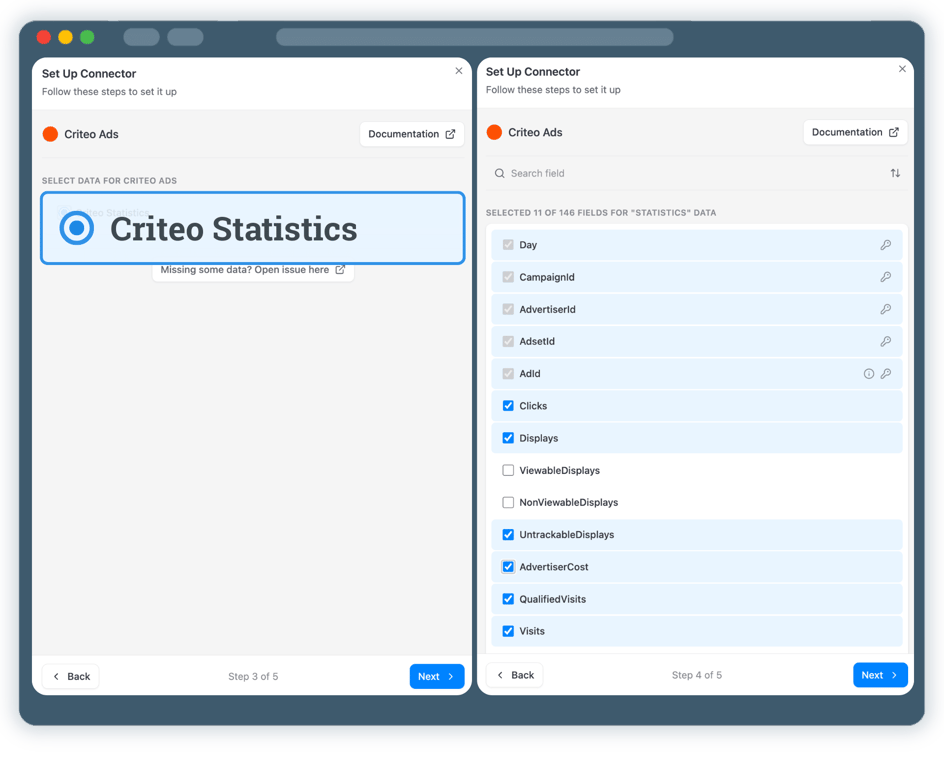Open Documentation in the Step 3 panel
Image resolution: width=944 pixels, height=768 pixels.
[411, 134]
